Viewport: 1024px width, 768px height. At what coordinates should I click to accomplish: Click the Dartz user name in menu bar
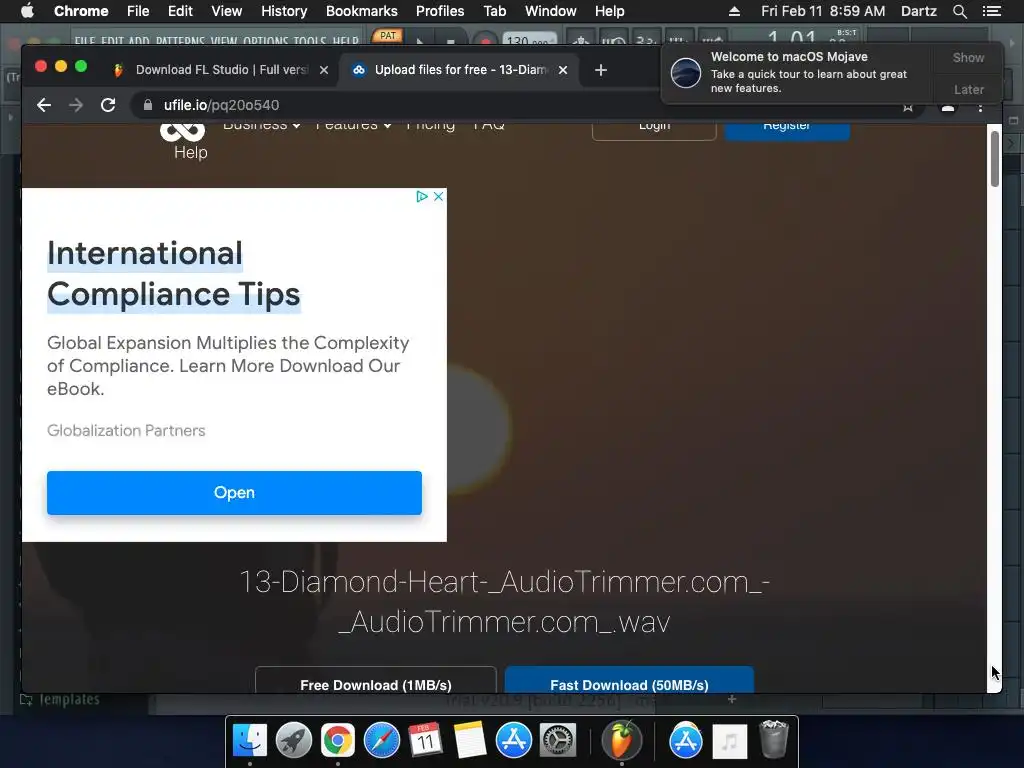coord(919,11)
